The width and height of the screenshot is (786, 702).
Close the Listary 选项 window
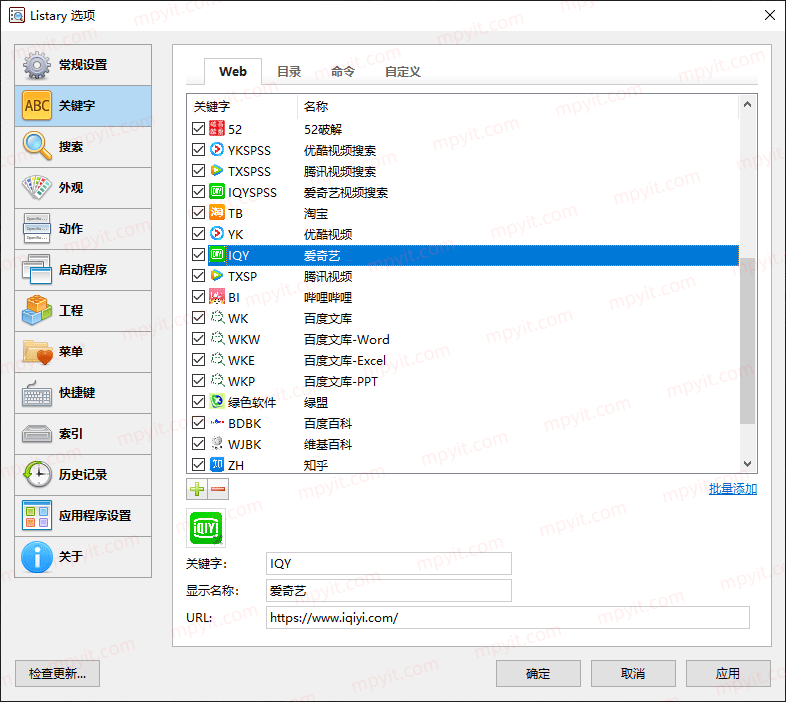[770, 15]
